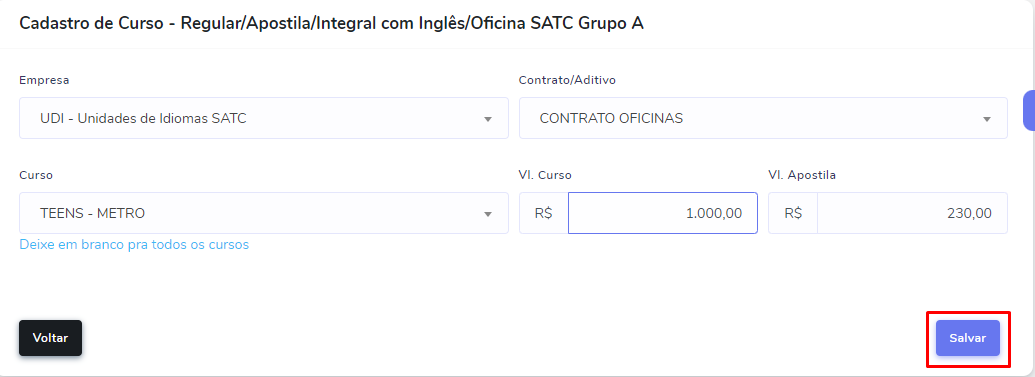Save the course with Salvar
This screenshot has height=377, width=1035.
click(968, 338)
